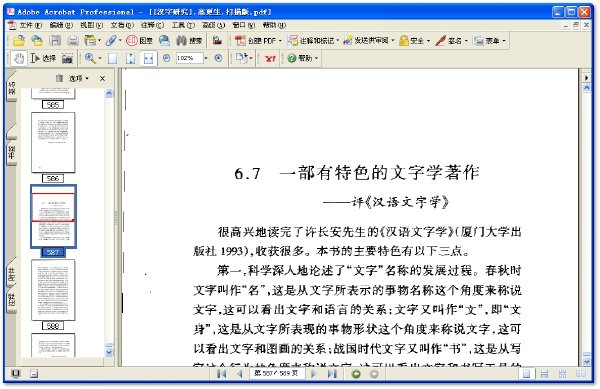Viewport: 600px width, 389px height.
Task: Click the globe email icon
Action: click(x=164, y=40)
